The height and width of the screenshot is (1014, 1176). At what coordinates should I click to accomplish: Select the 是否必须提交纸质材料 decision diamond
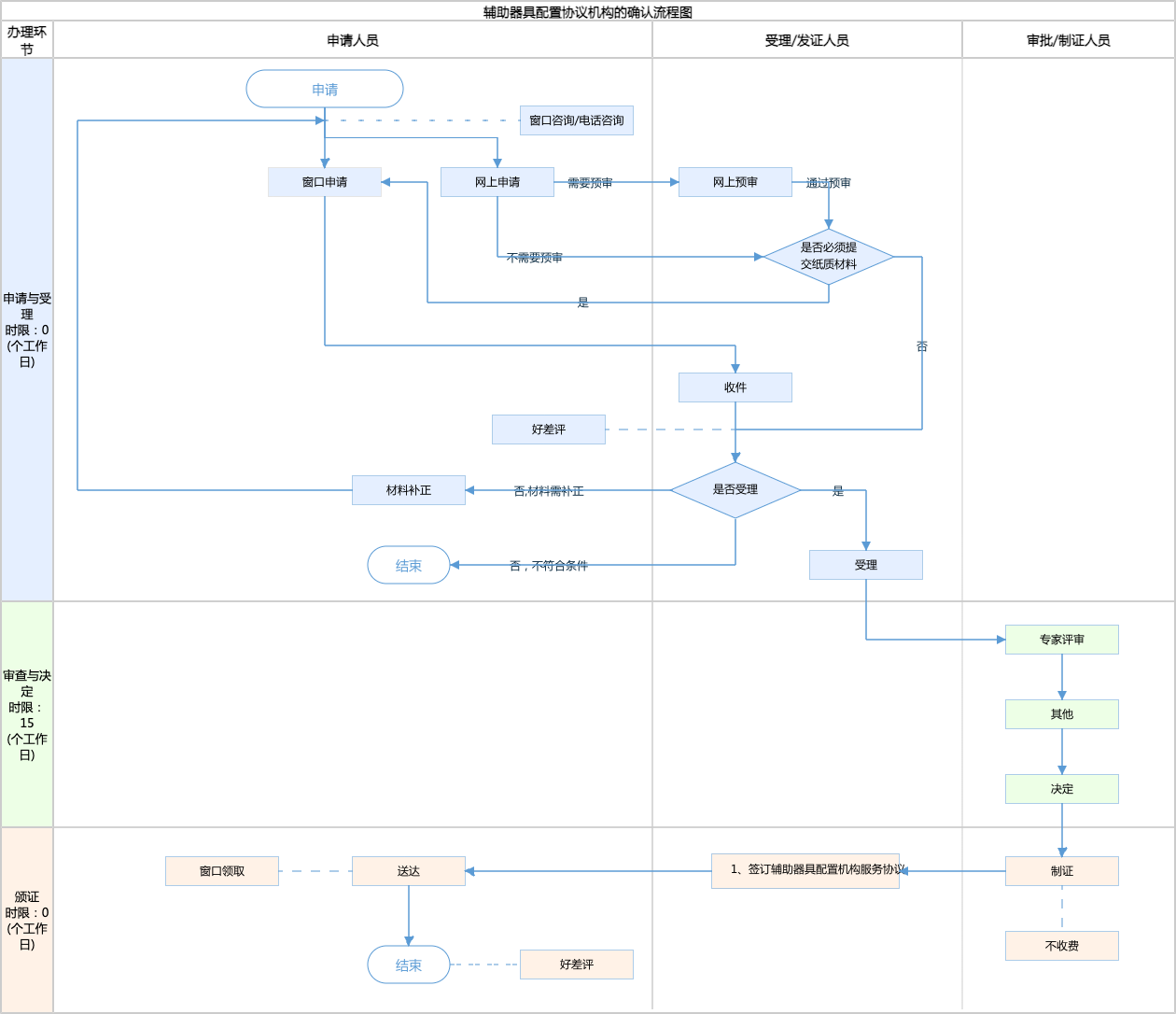(x=828, y=257)
